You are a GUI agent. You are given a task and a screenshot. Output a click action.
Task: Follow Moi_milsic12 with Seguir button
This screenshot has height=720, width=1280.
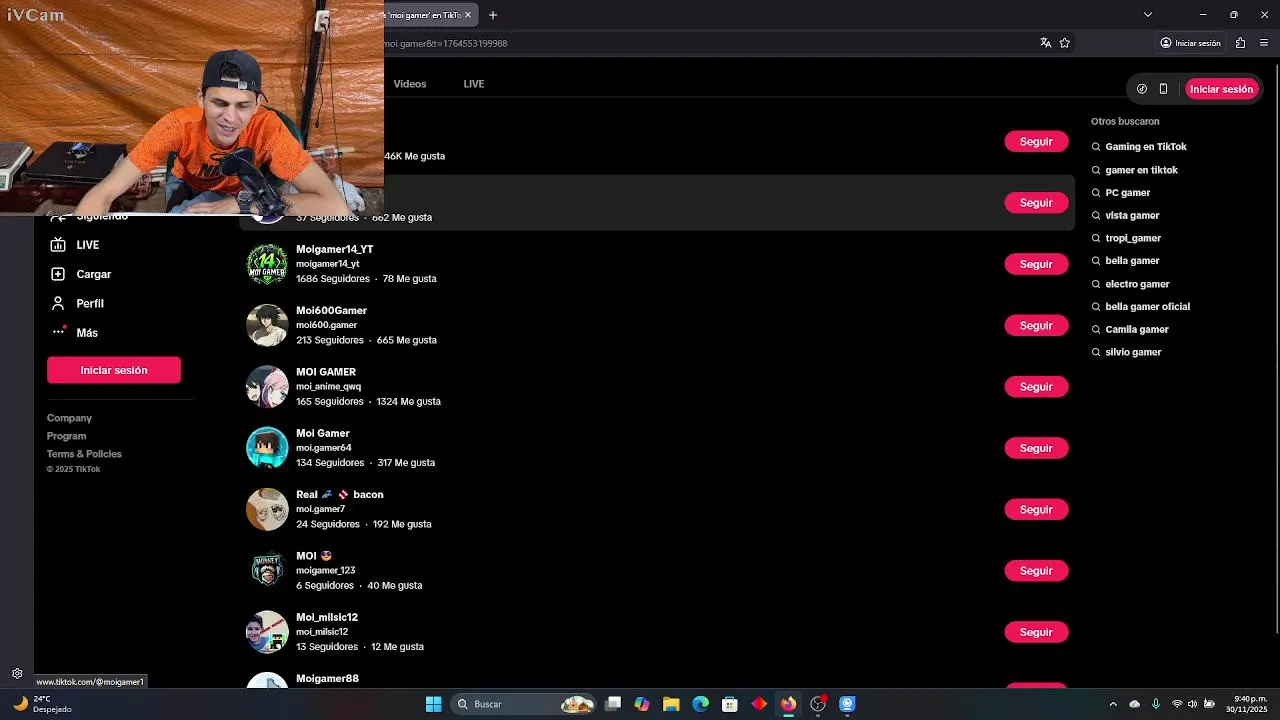click(1036, 632)
